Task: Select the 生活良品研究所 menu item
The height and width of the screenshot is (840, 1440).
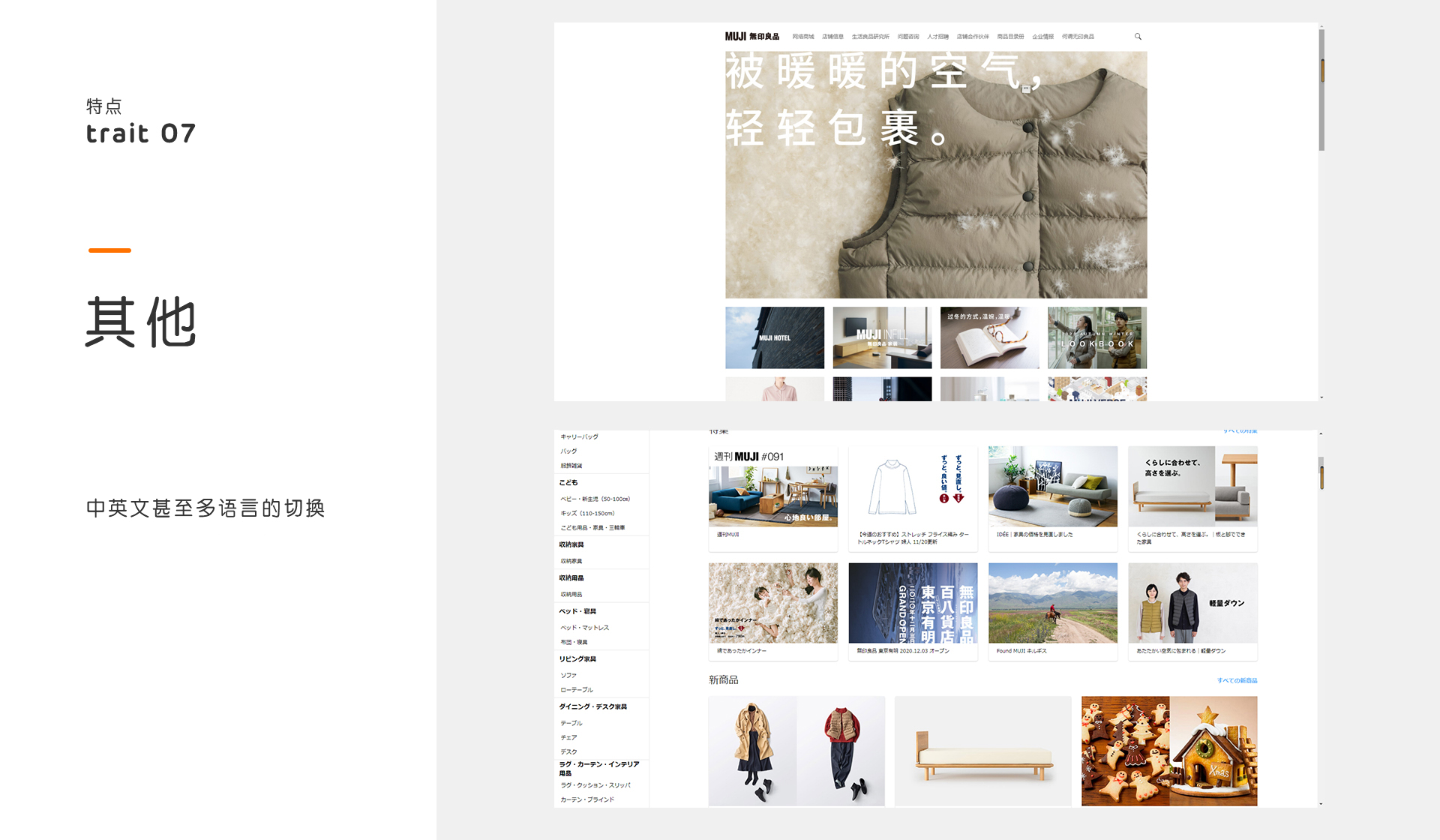Action: tap(870, 37)
